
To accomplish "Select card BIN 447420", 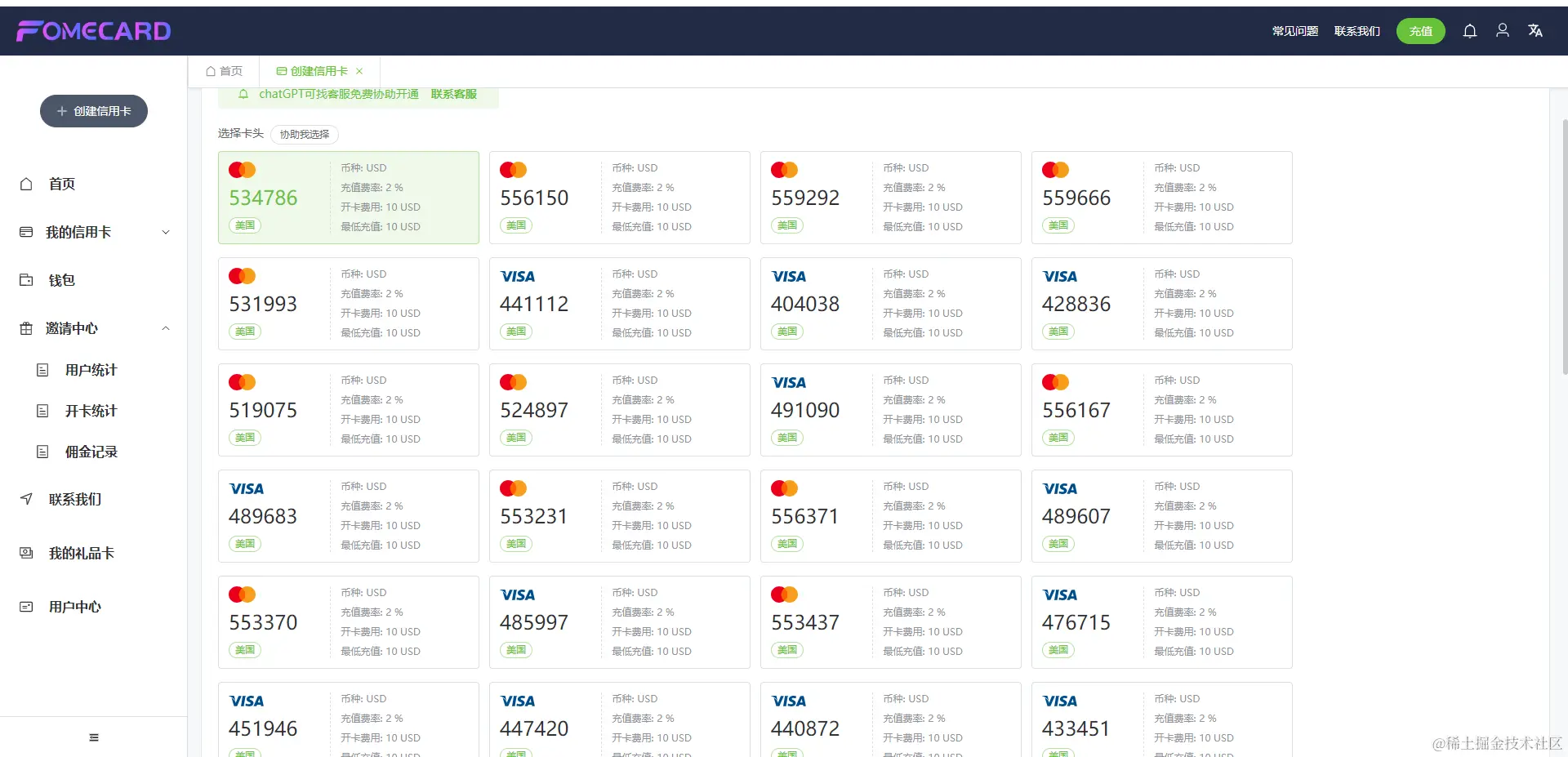I will point(620,719).
